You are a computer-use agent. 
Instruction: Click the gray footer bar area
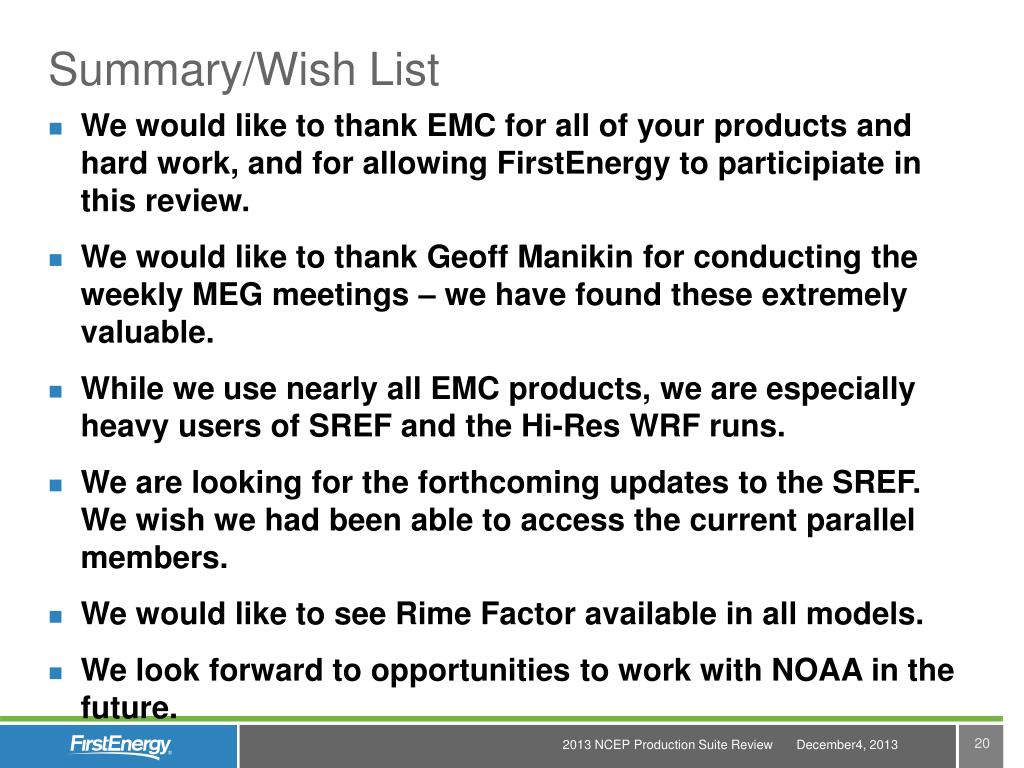[598, 746]
